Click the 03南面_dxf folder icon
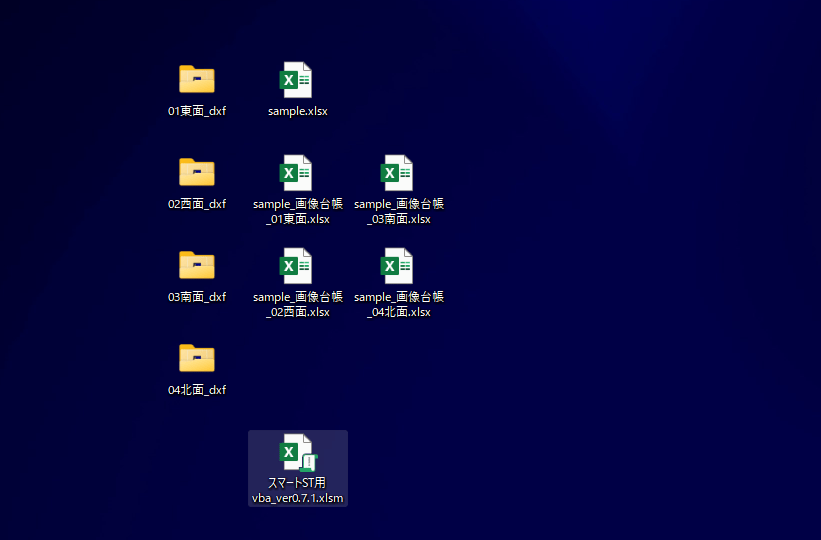Image resolution: width=821 pixels, height=540 pixels. pyautogui.click(x=197, y=265)
